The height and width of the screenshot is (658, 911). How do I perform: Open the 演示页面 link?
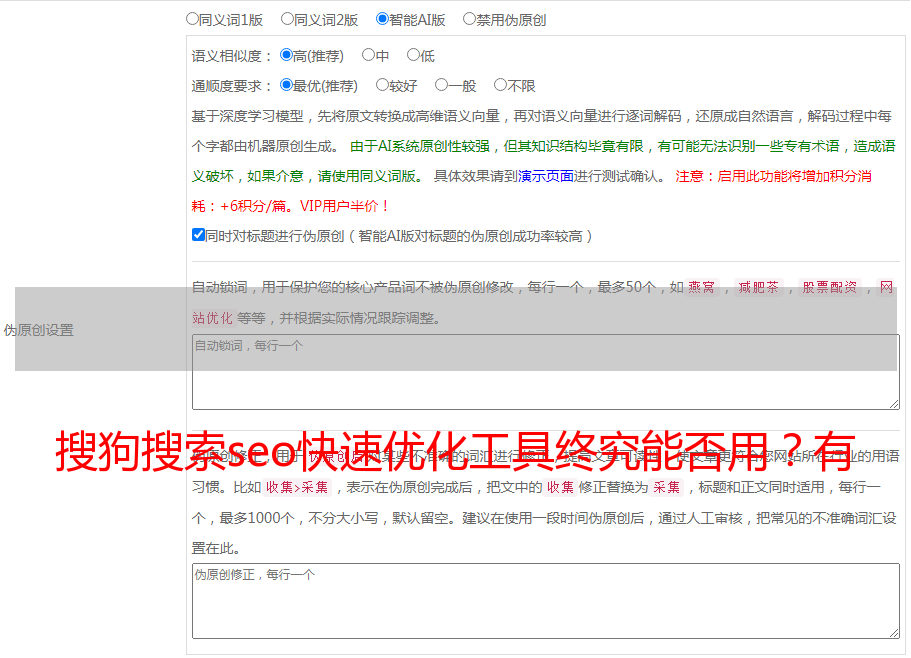[x=546, y=176]
